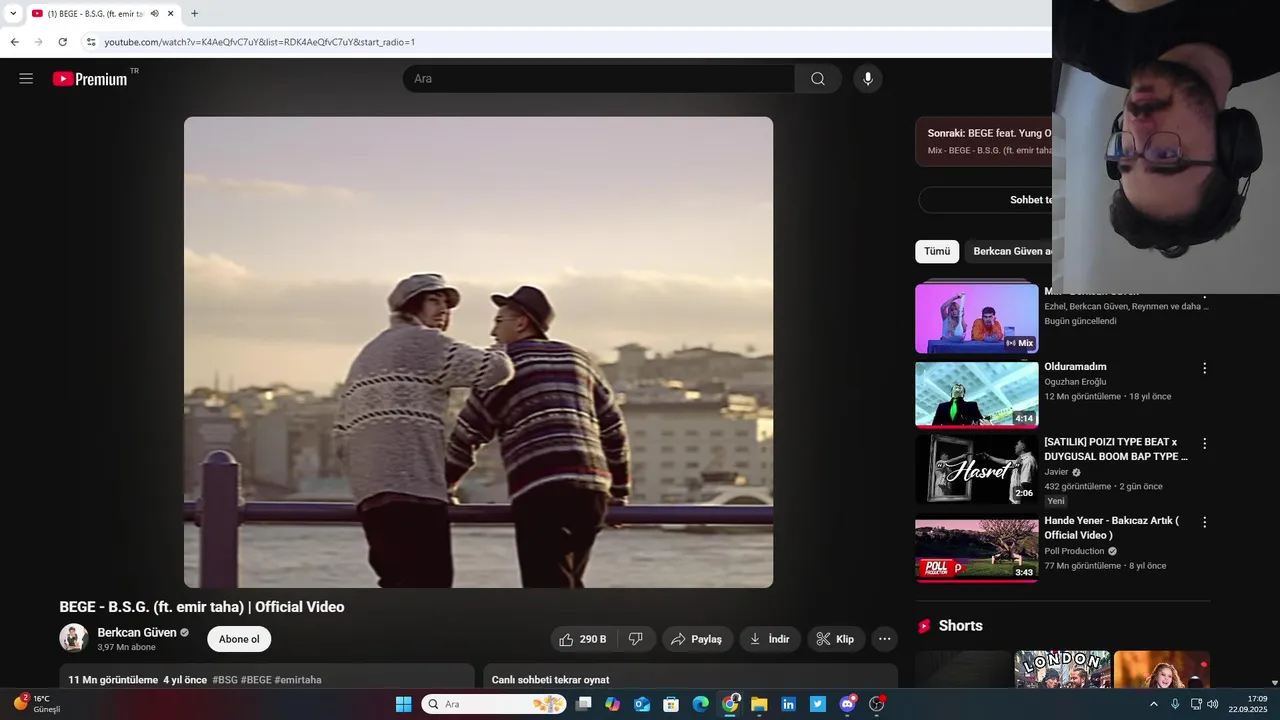The image size is (1280, 720).
Task: Play Olduramadım video thumbnail
Action: pos(977,394)
